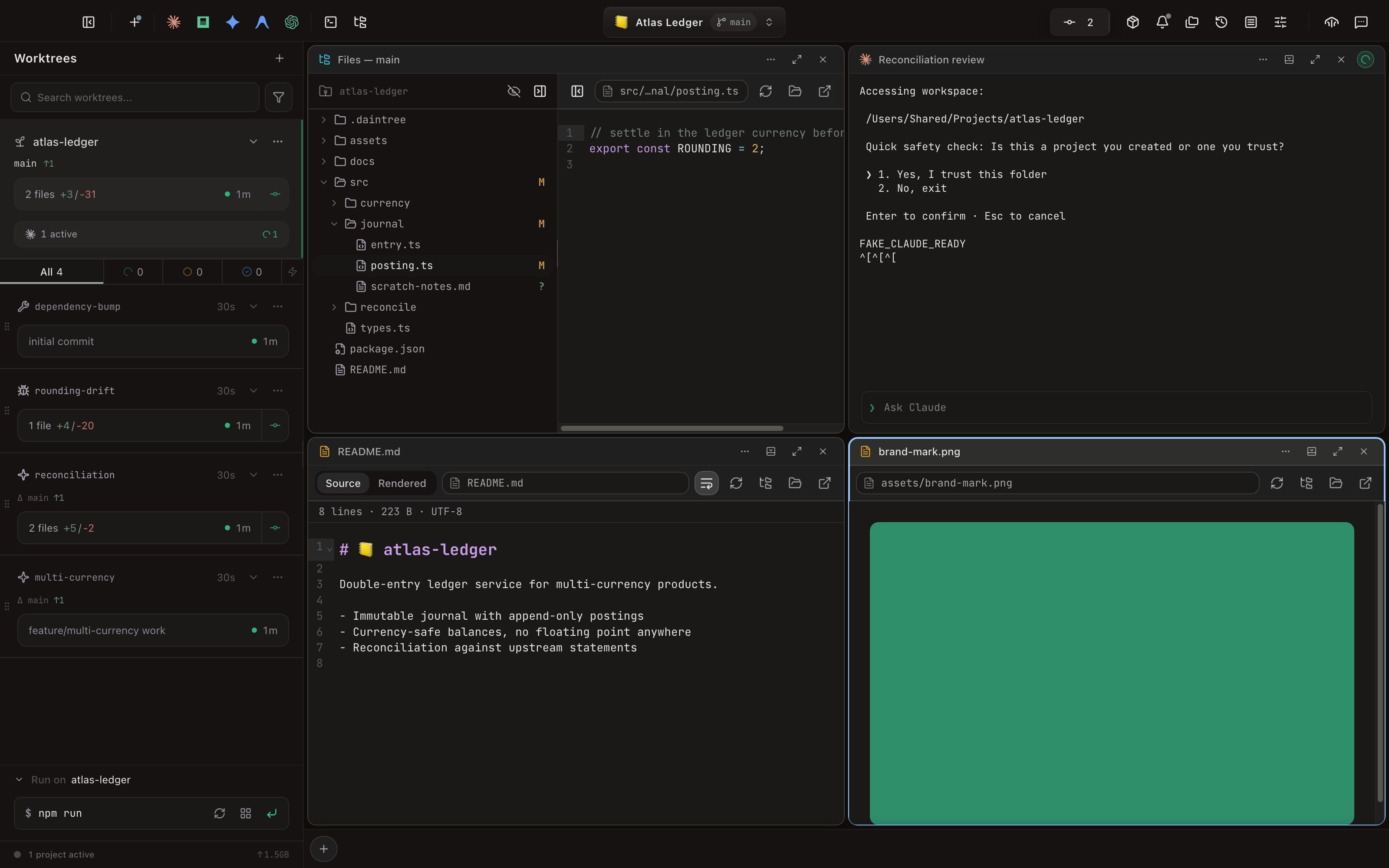Collapse the atlas-ledger worktree chevron
This screenshot has width=1389, height=868.
click(x=253, y=141)
